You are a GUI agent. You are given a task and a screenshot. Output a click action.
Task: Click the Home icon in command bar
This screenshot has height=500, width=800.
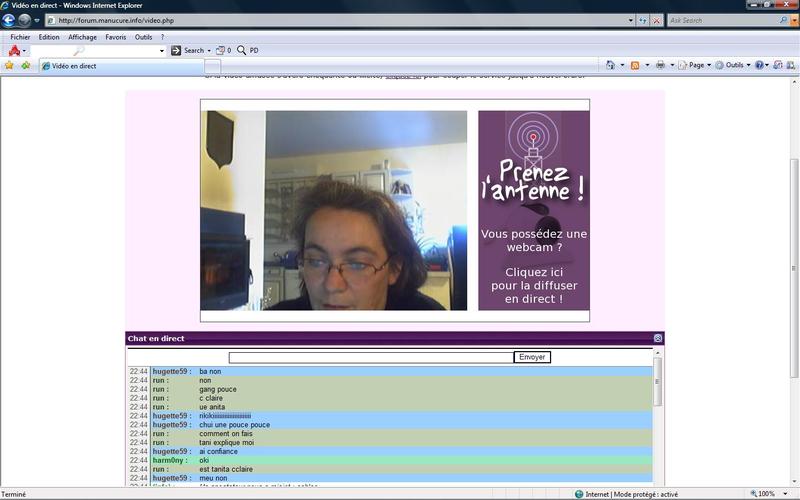pos(610,65)
